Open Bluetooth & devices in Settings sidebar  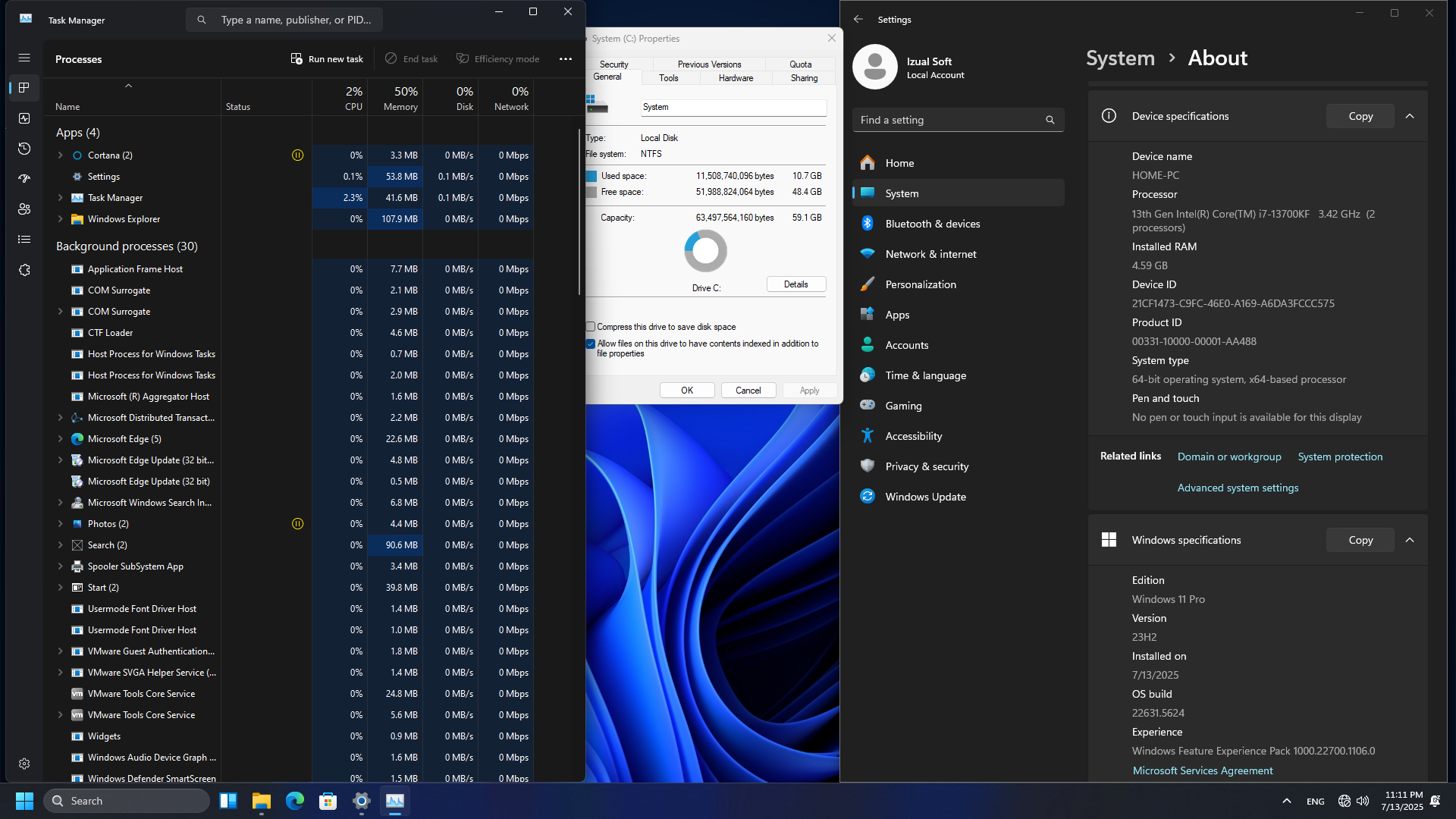point(959,224)
